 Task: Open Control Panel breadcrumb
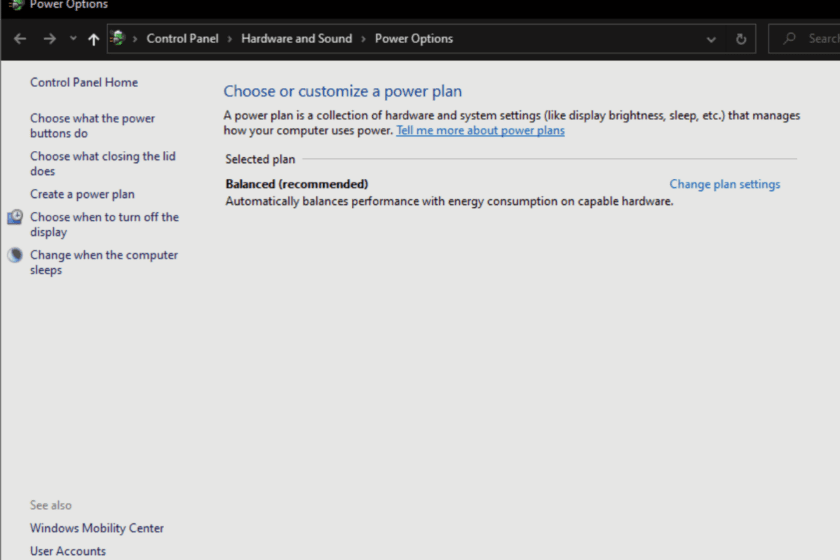(182, 39)
